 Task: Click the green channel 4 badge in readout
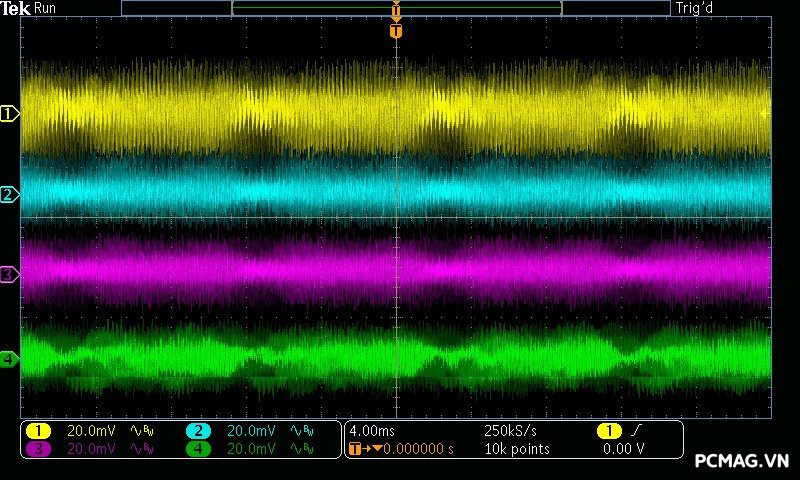pyautogui.click(x=198, y=449)
